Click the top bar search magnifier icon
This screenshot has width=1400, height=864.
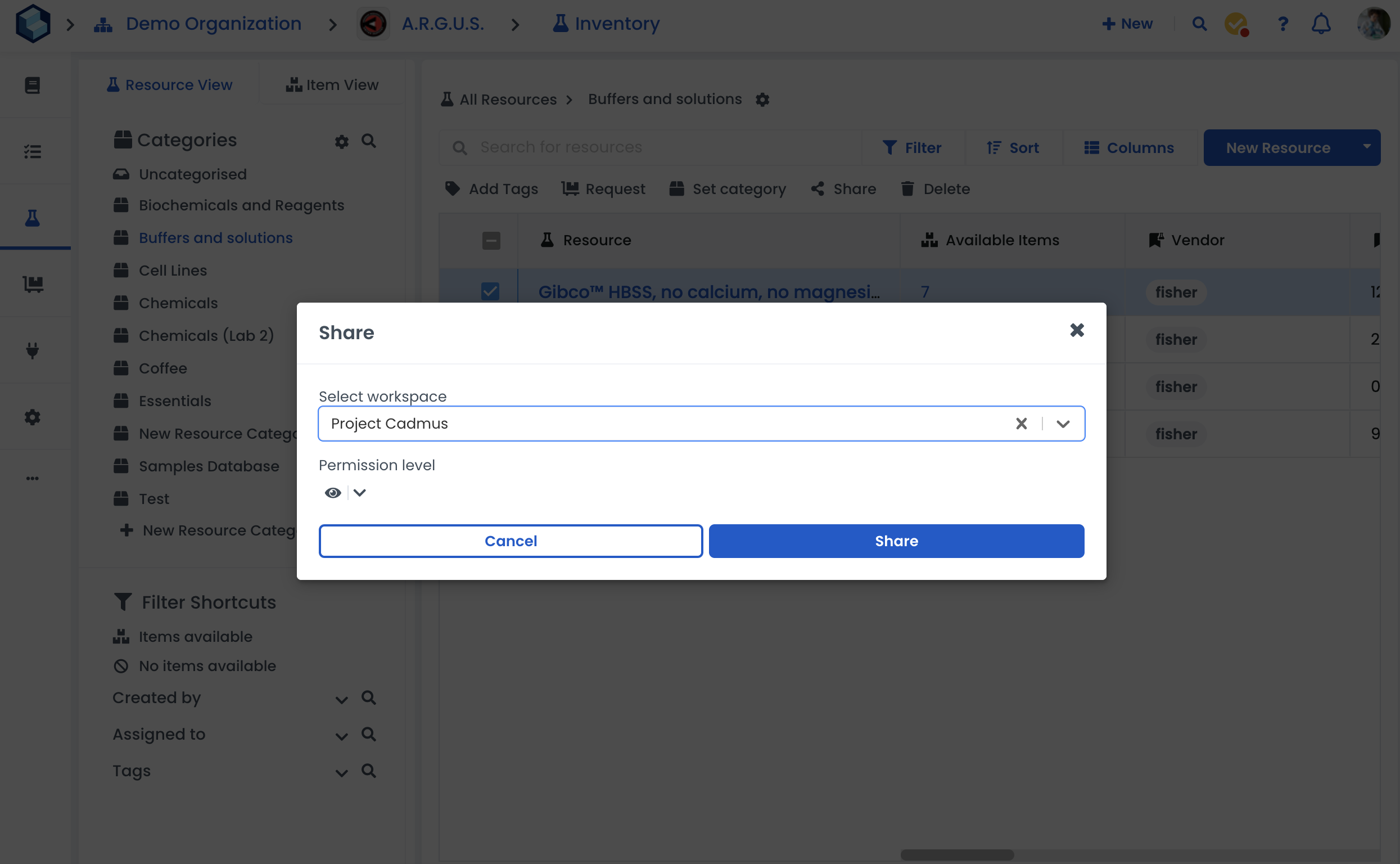click(1199, 24)
